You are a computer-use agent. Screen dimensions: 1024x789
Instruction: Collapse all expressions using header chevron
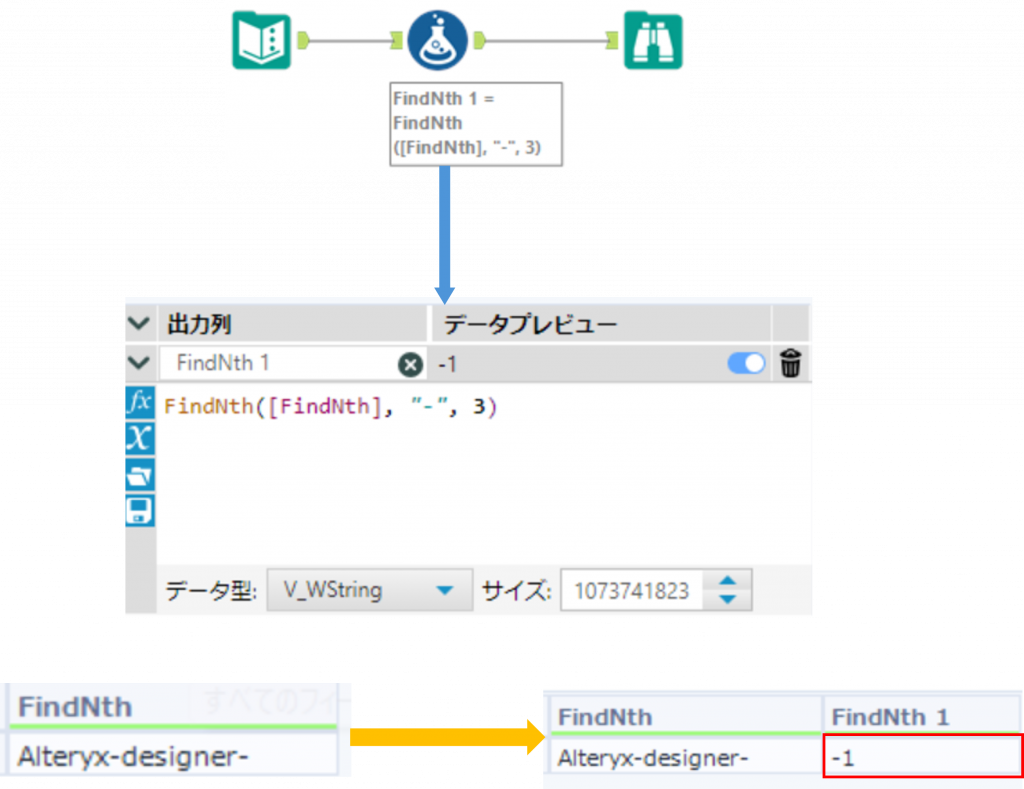pos(139,324)
